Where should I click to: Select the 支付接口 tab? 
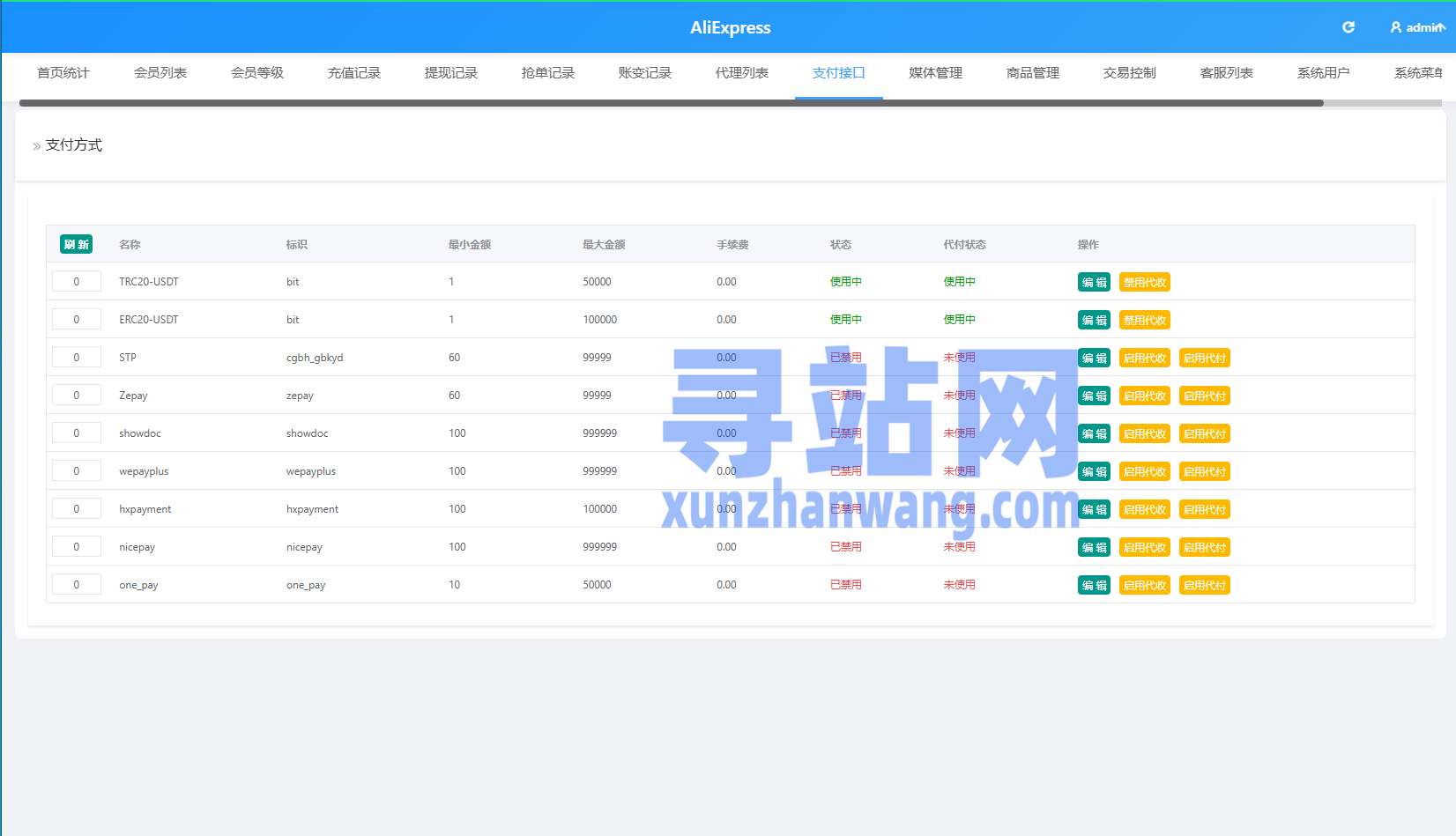point(839,73)
